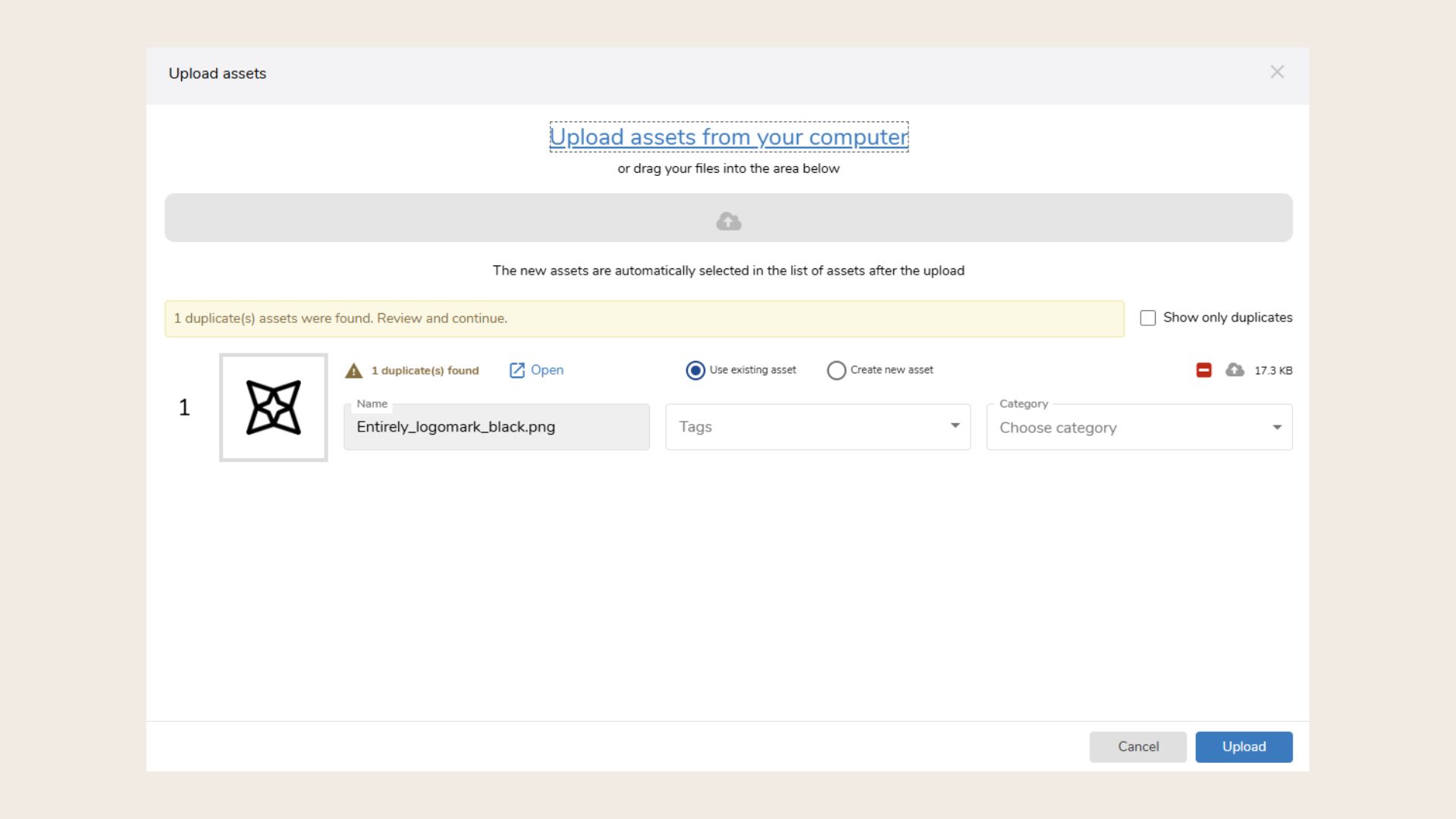
Task: Select the Entirely_logomark_black thumbnail
Action: click(273, 407)
